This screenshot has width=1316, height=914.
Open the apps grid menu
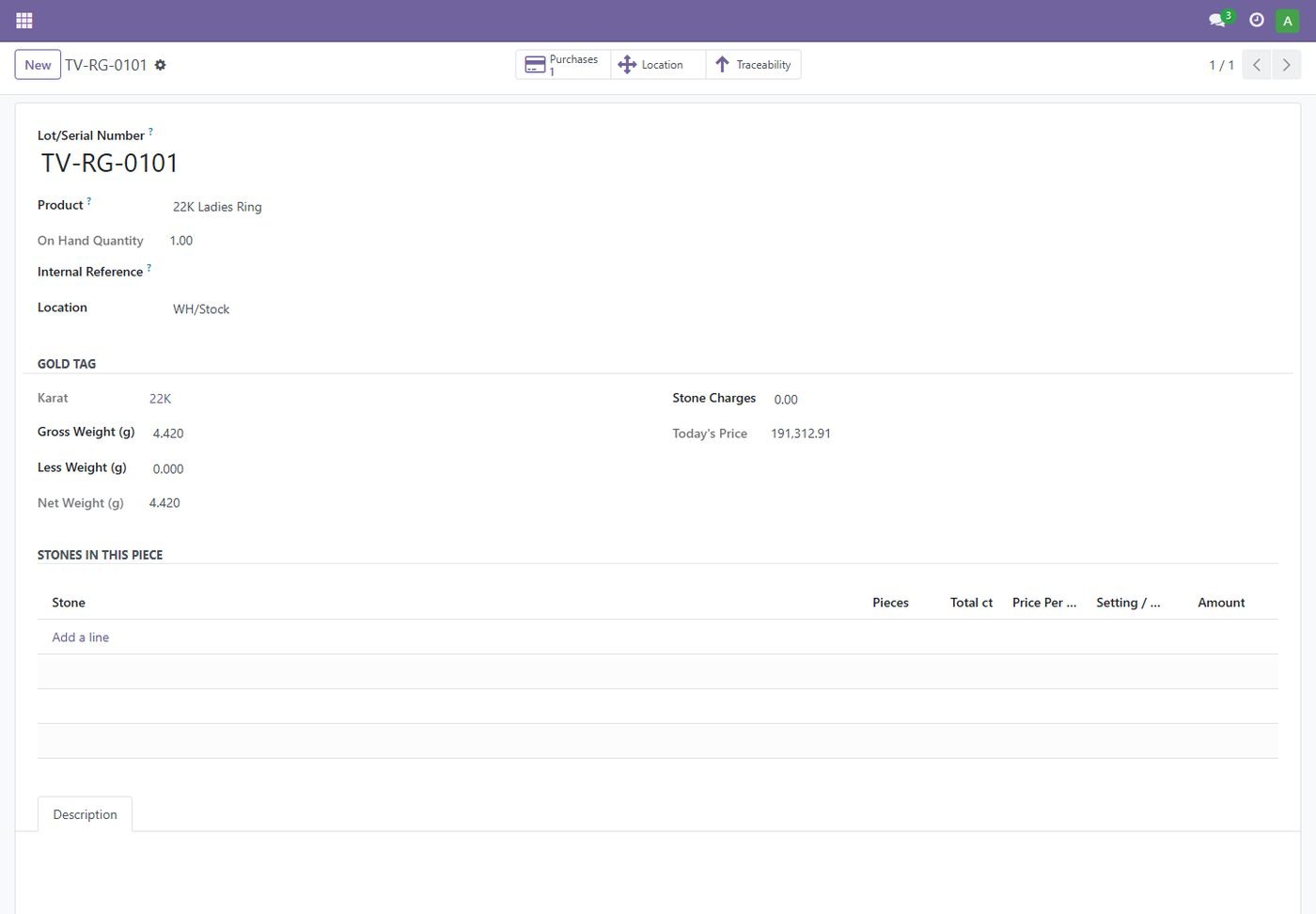pos(24,20)
